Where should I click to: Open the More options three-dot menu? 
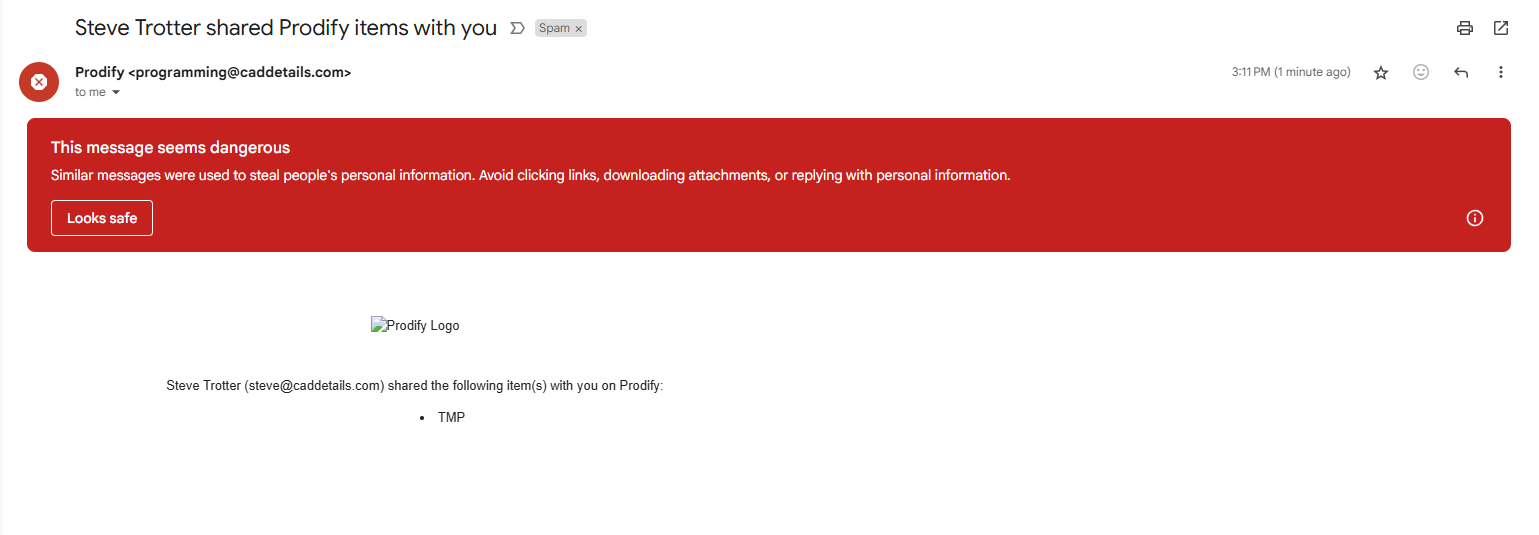tap(1500, 72)
